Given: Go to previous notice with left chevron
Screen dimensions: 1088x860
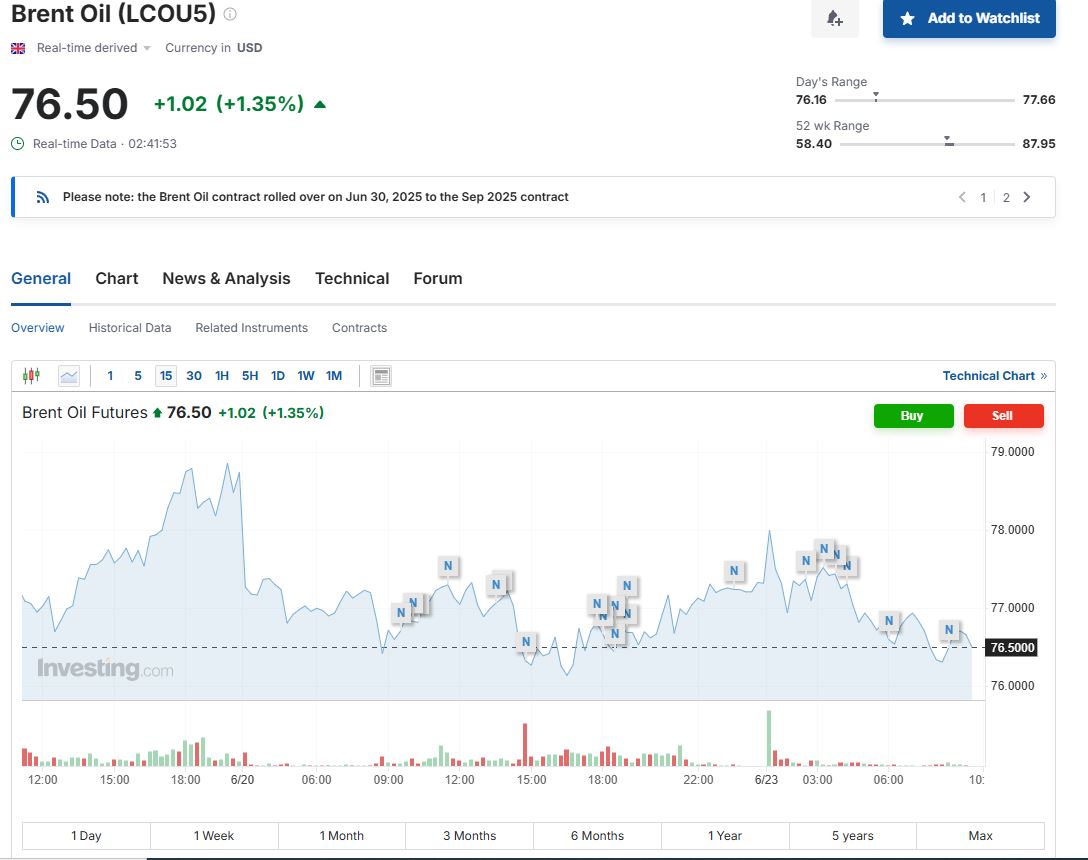Looking at the screenshot, I should click(x=962, y=197).
